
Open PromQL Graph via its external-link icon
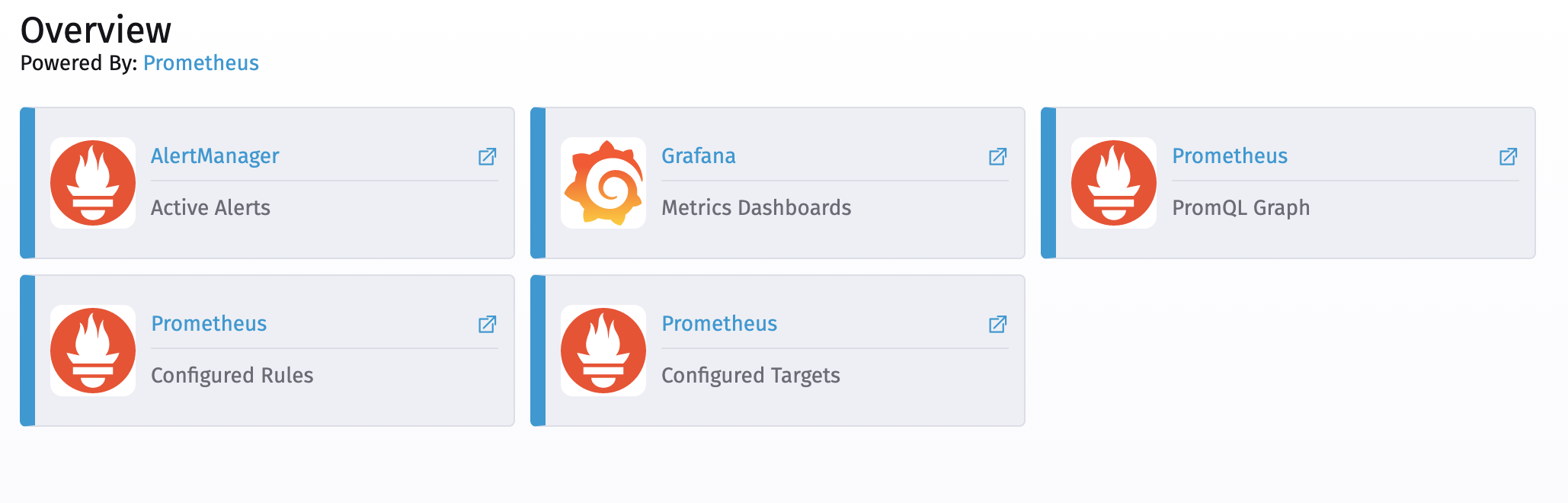[1508, 156]
